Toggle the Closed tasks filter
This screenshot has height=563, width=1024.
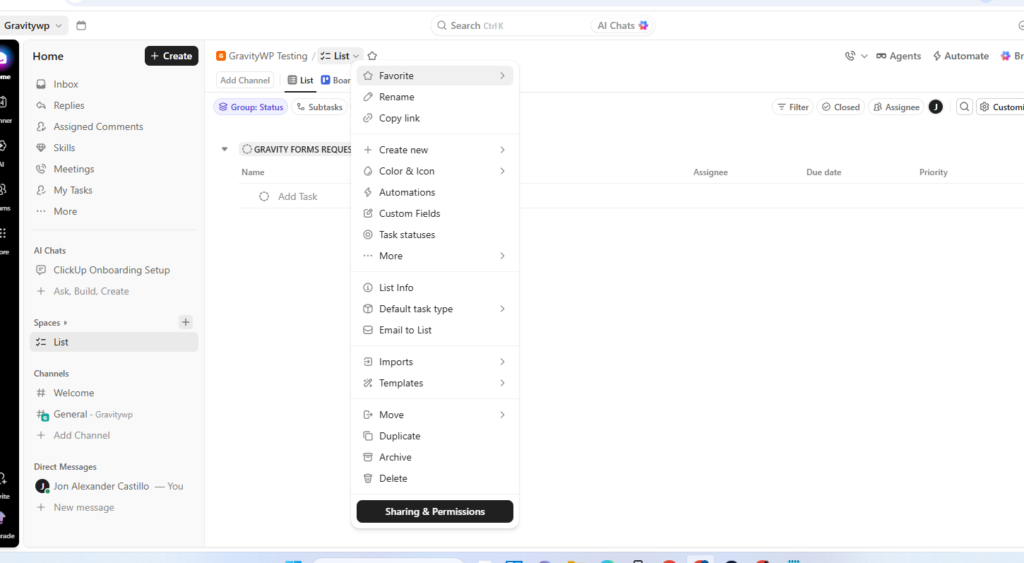[x=840, y=107]
